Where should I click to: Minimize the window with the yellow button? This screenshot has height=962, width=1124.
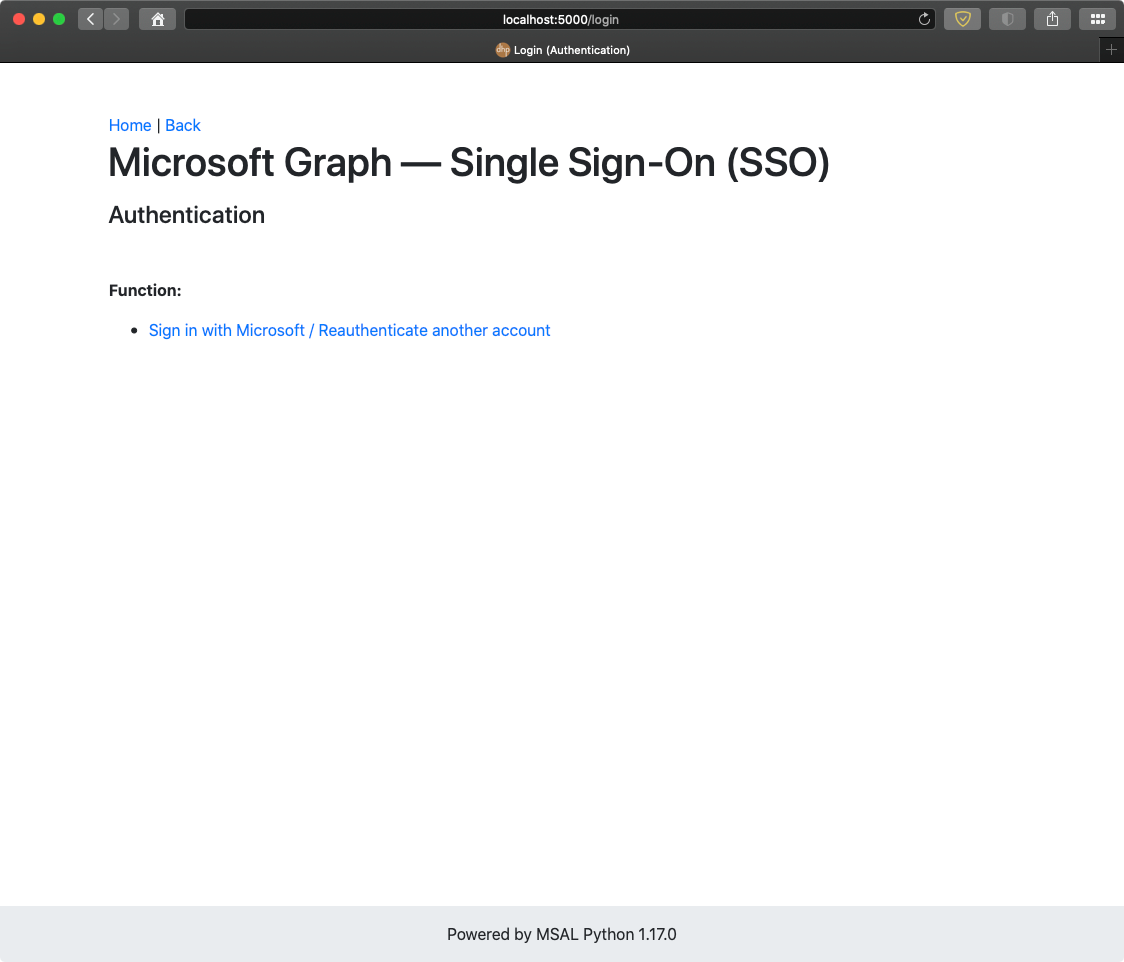[x=39, y=19]
